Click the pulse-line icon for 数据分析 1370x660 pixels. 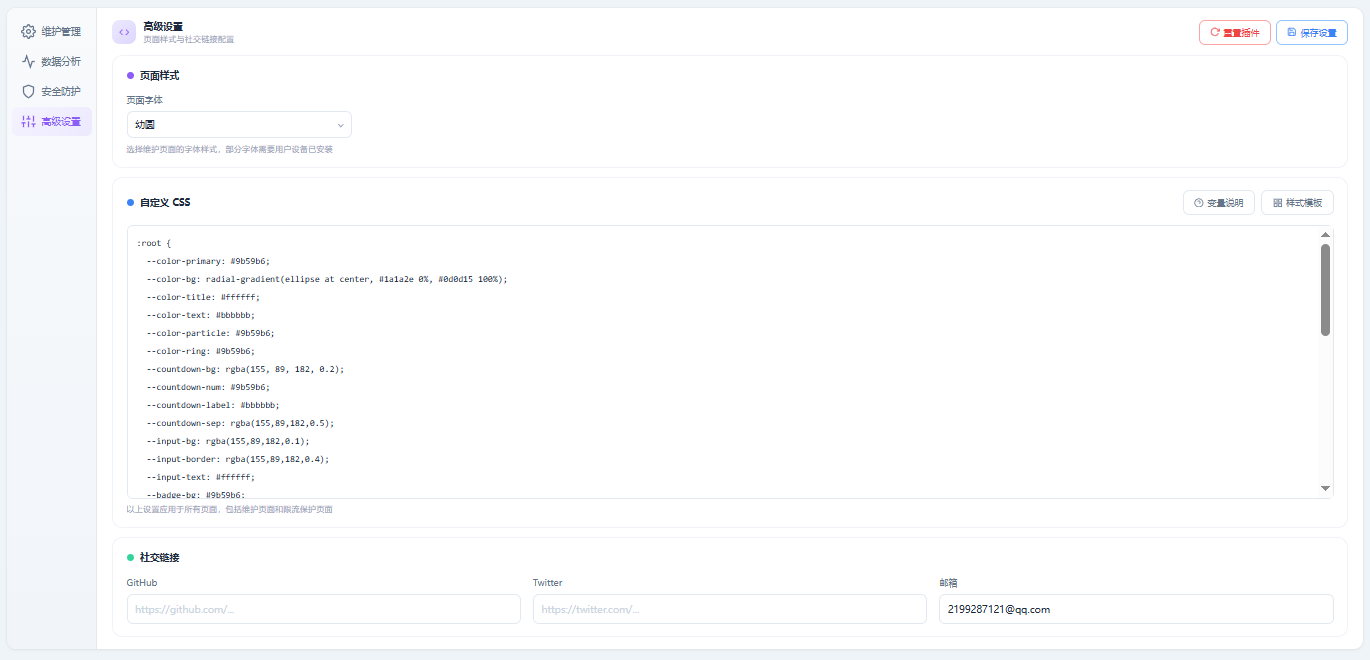click(28, 62)
